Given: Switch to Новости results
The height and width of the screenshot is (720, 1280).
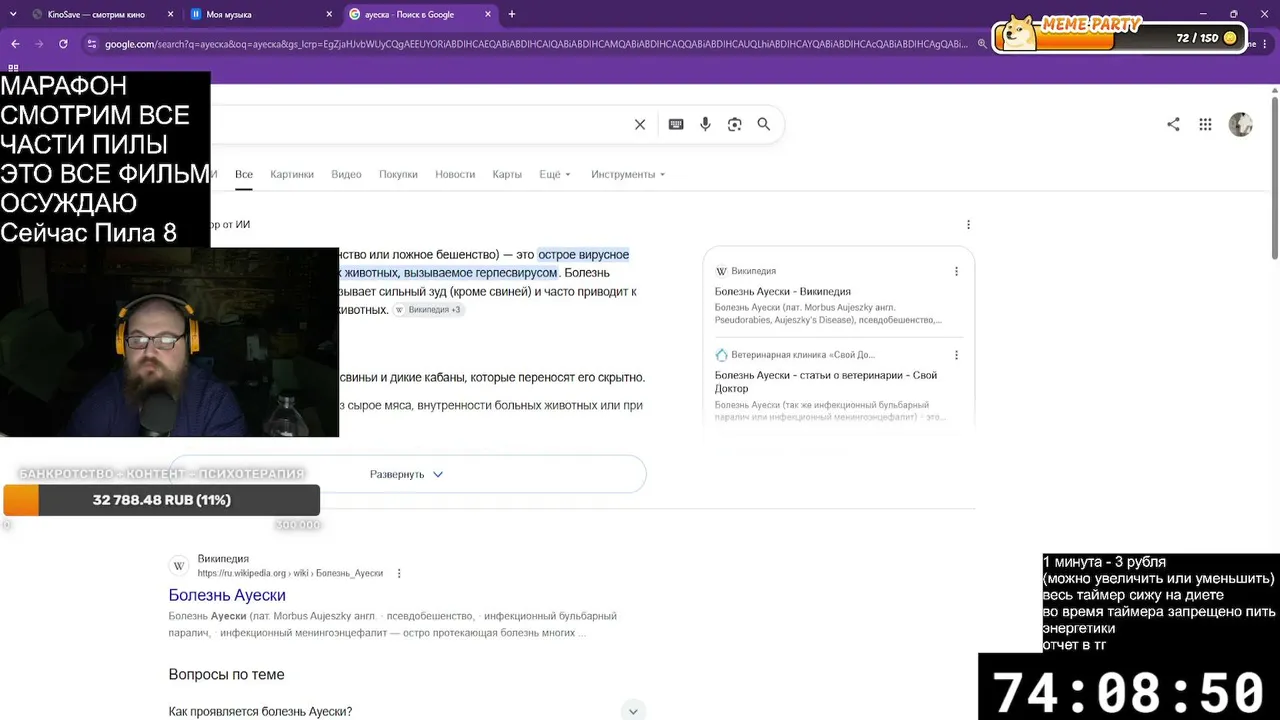Looking at the screenshot, I should click(x=455, y=174).
